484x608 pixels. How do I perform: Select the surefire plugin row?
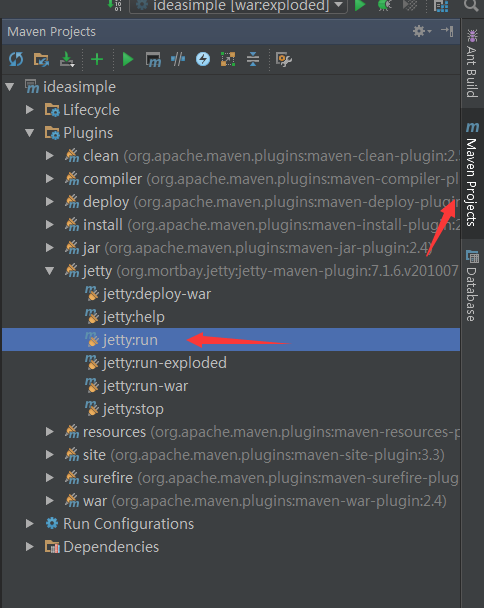tap(231, 478)
